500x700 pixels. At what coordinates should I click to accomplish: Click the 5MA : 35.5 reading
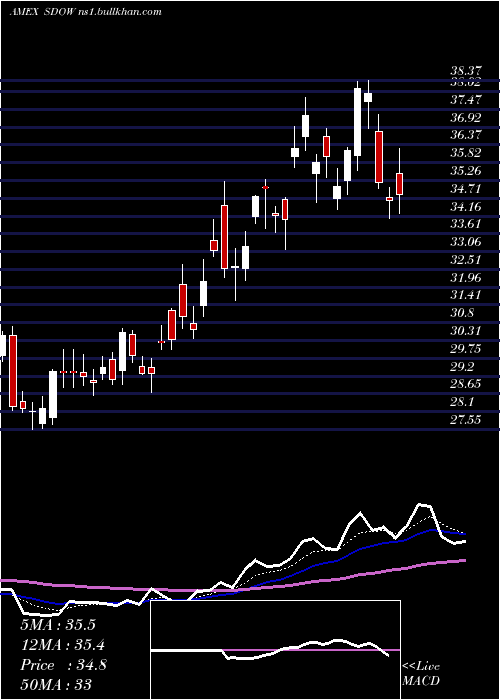[58, 625]
